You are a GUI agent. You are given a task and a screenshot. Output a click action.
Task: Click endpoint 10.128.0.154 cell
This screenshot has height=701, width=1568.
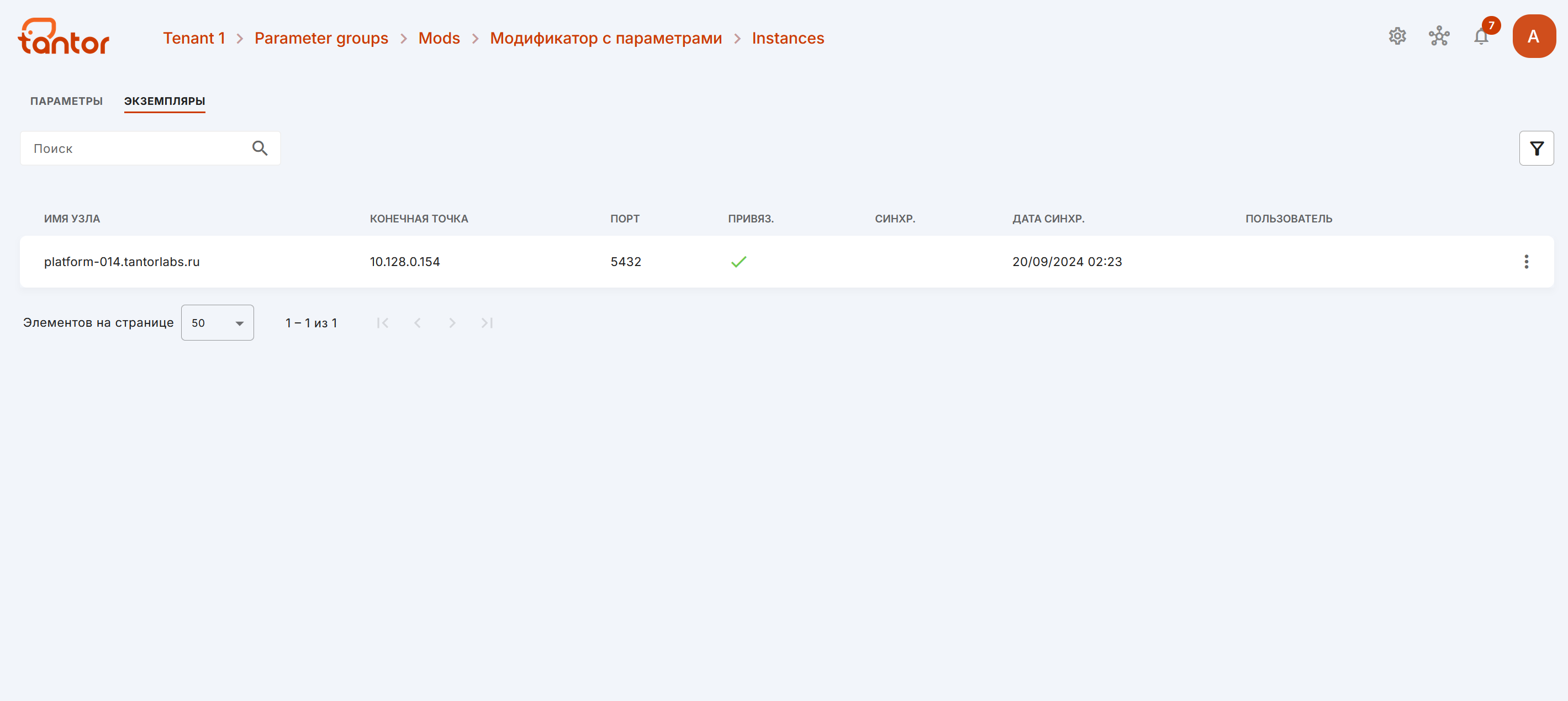click(405, 262)
